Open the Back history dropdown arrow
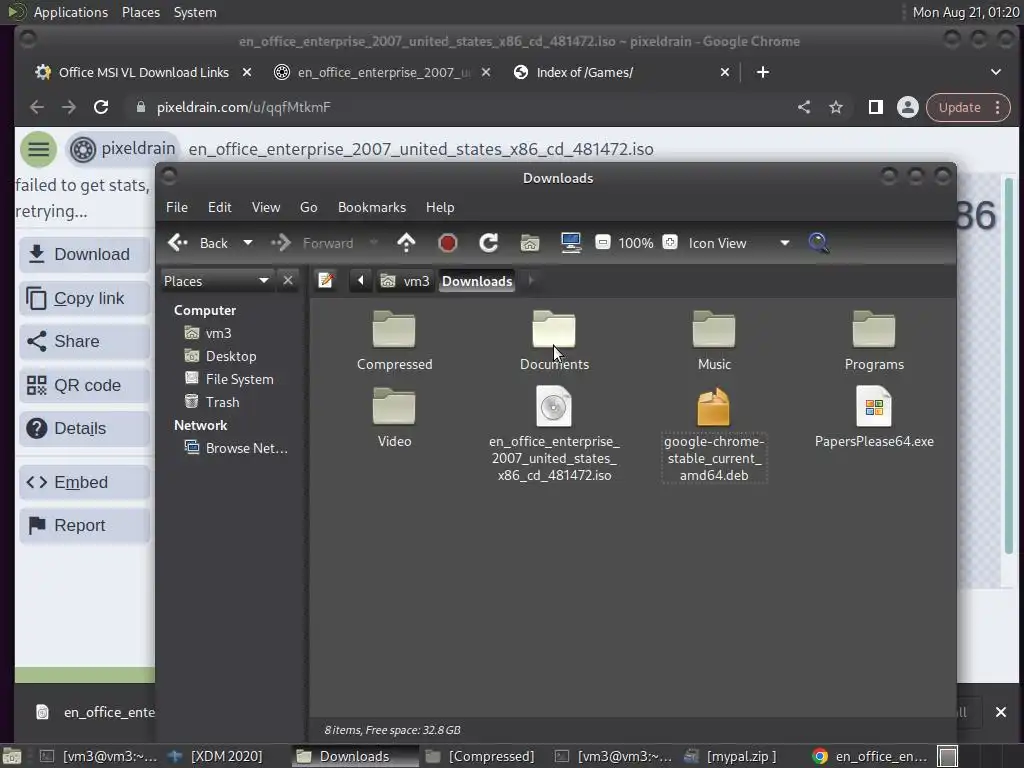Screen dimensions: 1024x768 click(x=248, y=243)
